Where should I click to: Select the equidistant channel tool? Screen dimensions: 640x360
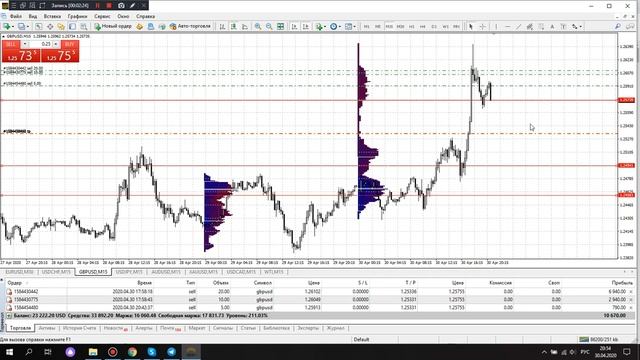pos(530,26)
